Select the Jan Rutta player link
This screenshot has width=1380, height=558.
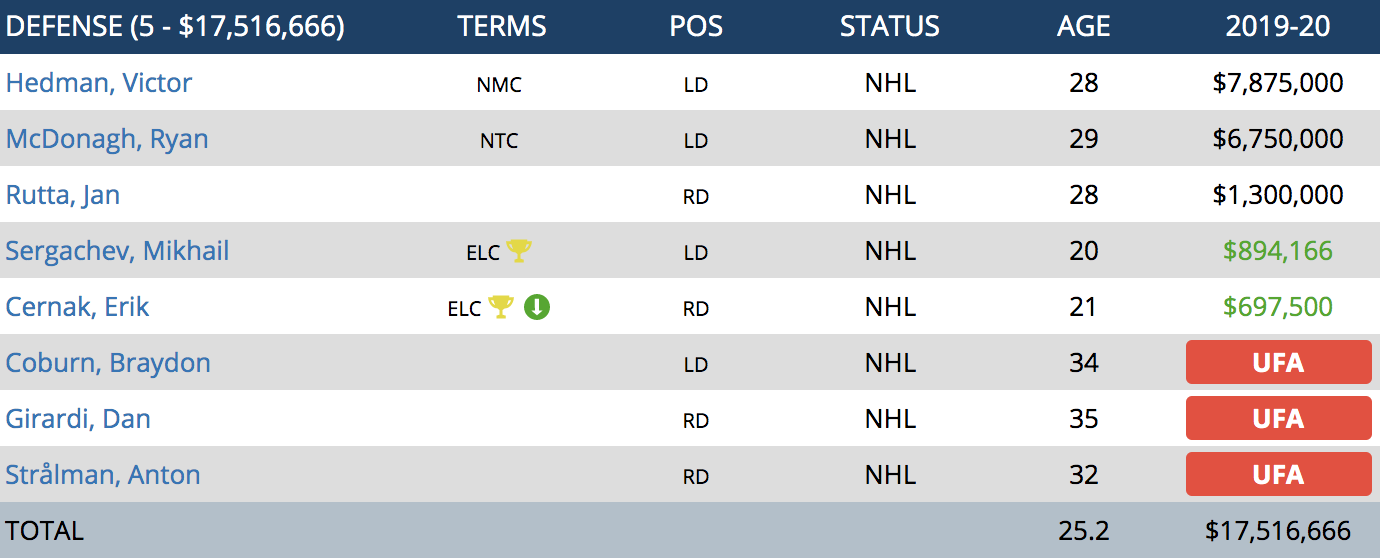[x=63, y=194]
